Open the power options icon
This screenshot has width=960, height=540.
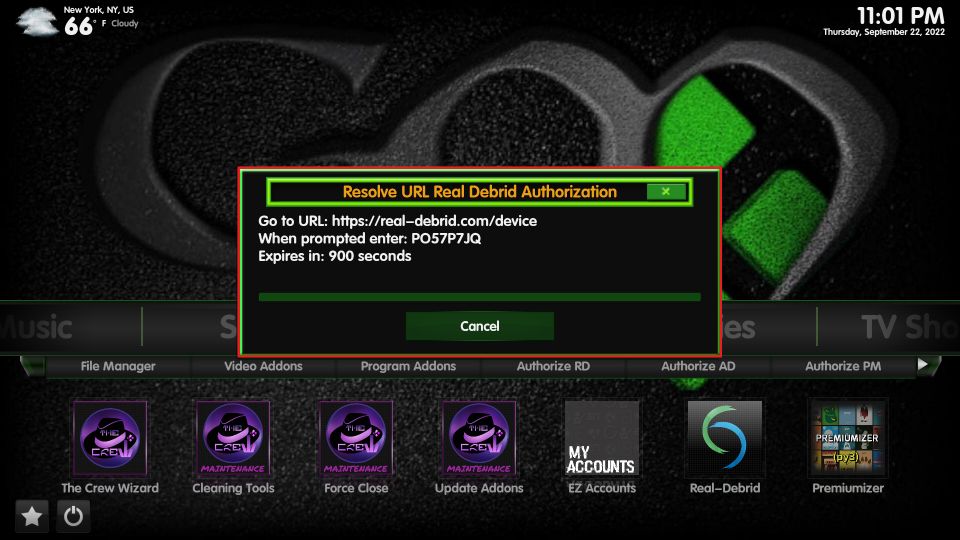tap(73, 517)
